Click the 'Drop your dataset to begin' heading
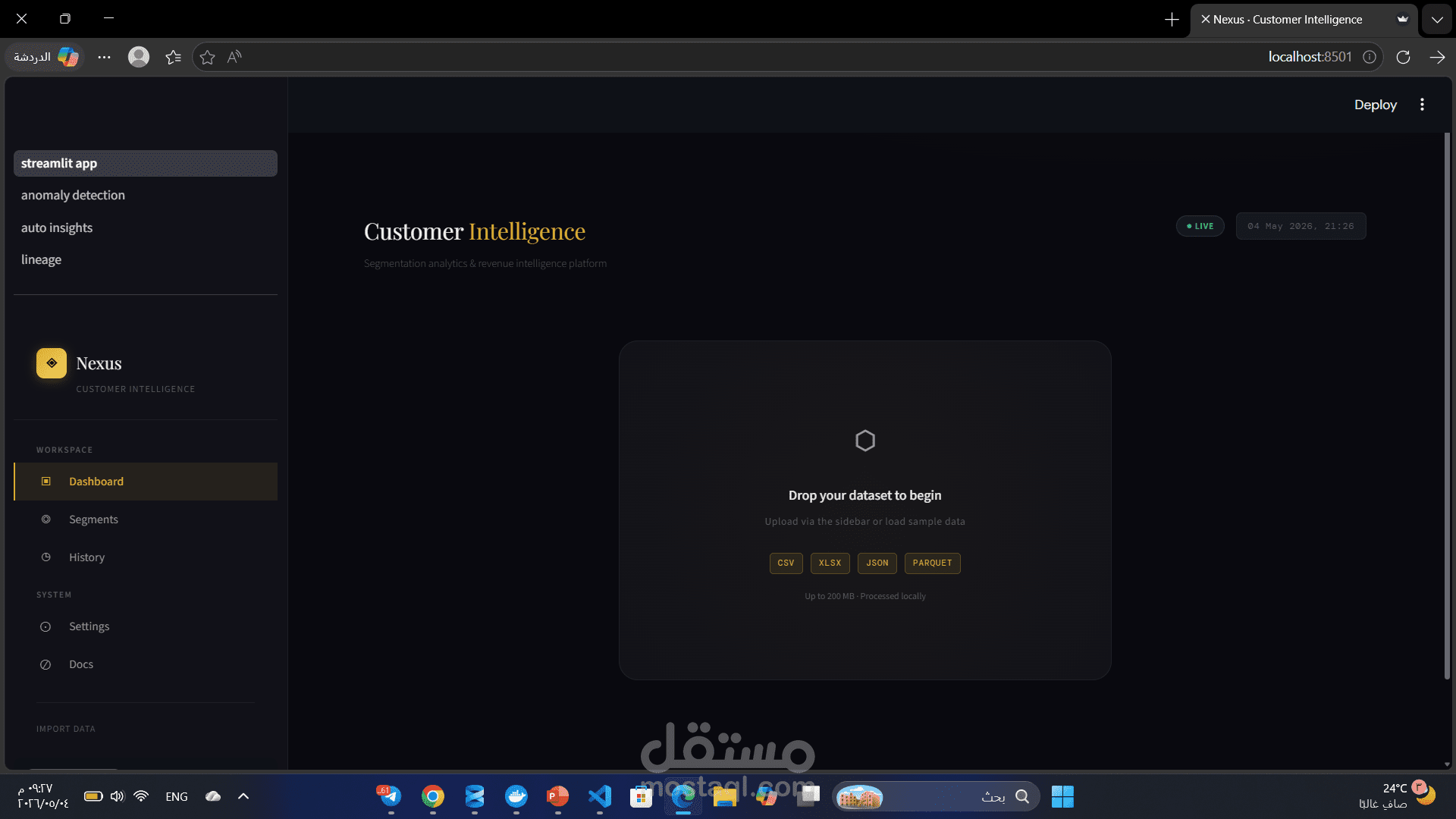Image resolution: width=1456 pixels, height=819 pixels. coord(864,495)
